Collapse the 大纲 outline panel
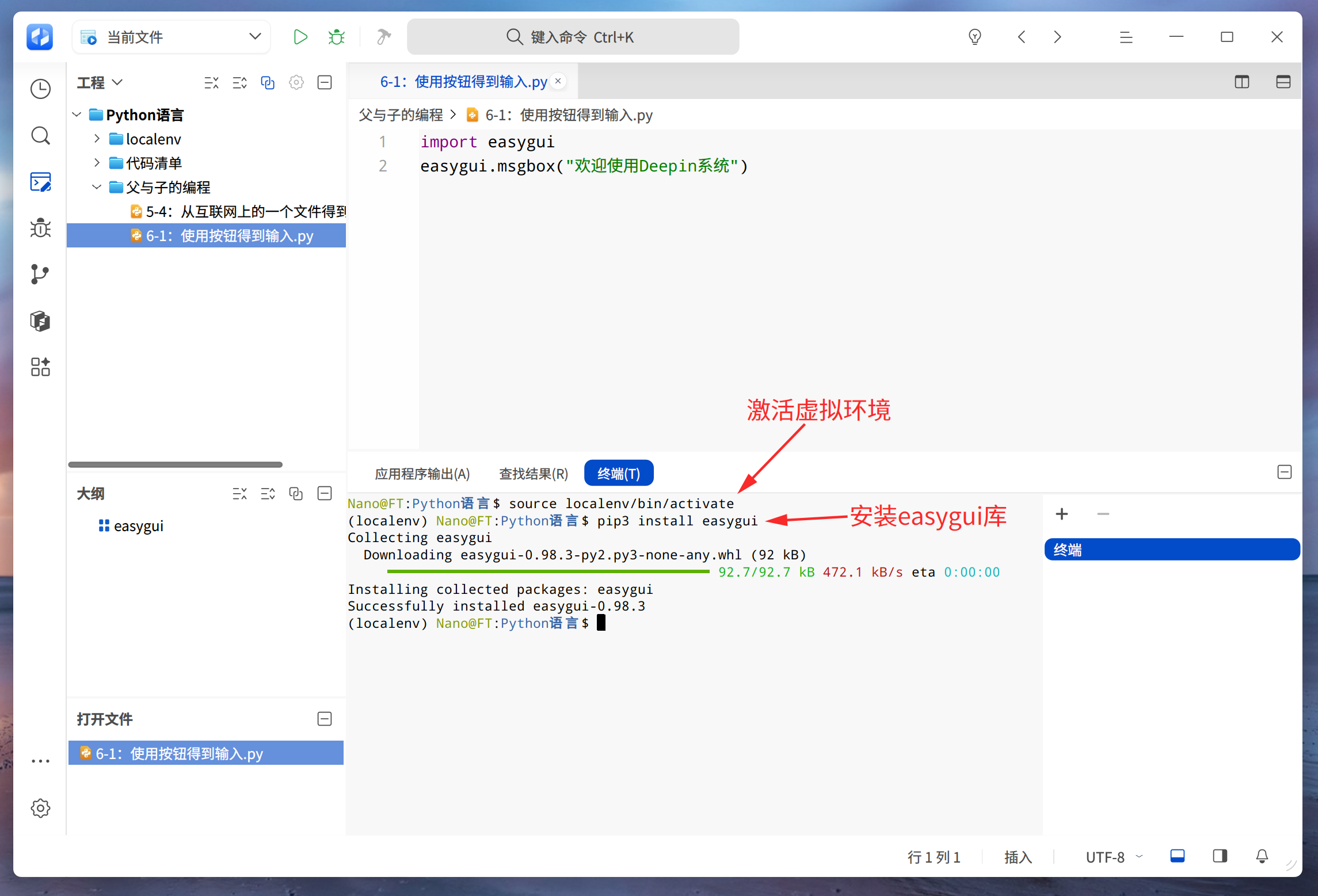Viewport: 1318px width, 896px height. coord(325,493)
